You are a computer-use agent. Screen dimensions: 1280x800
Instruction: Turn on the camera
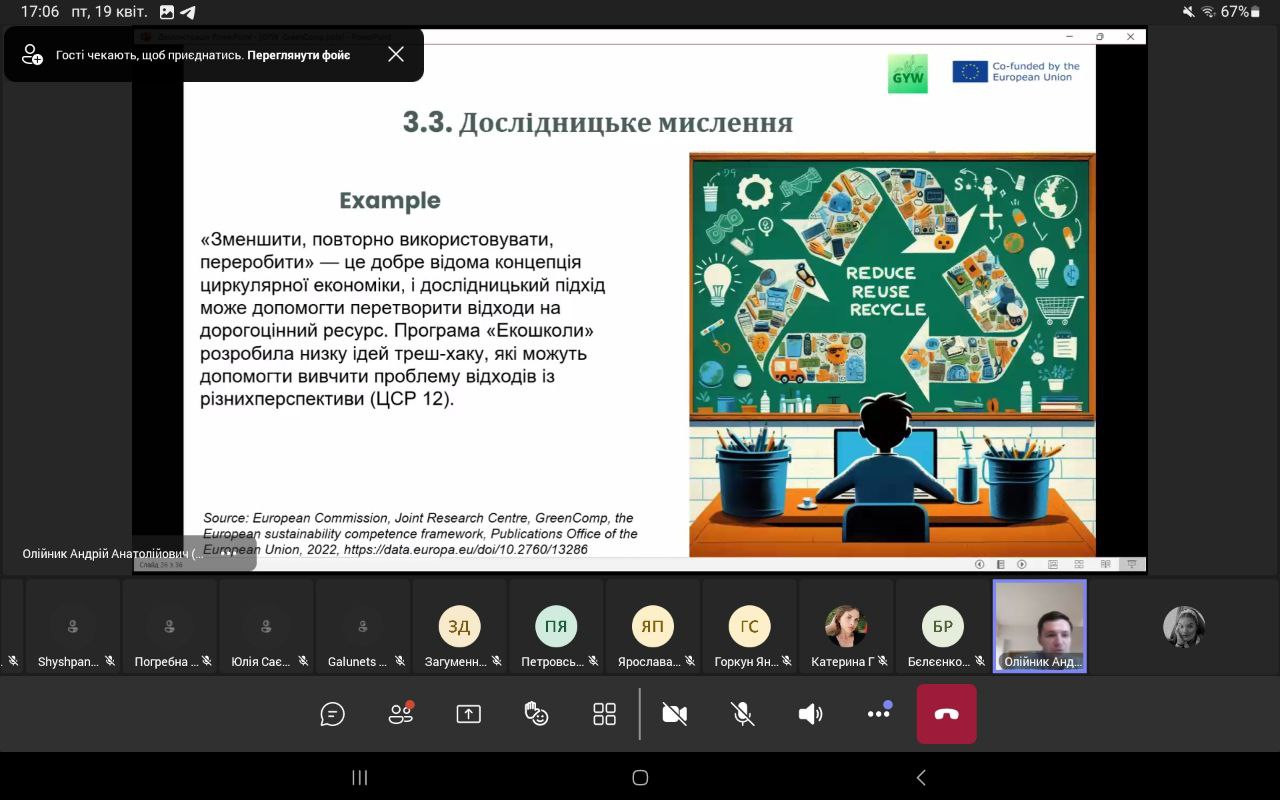(675, 714)
